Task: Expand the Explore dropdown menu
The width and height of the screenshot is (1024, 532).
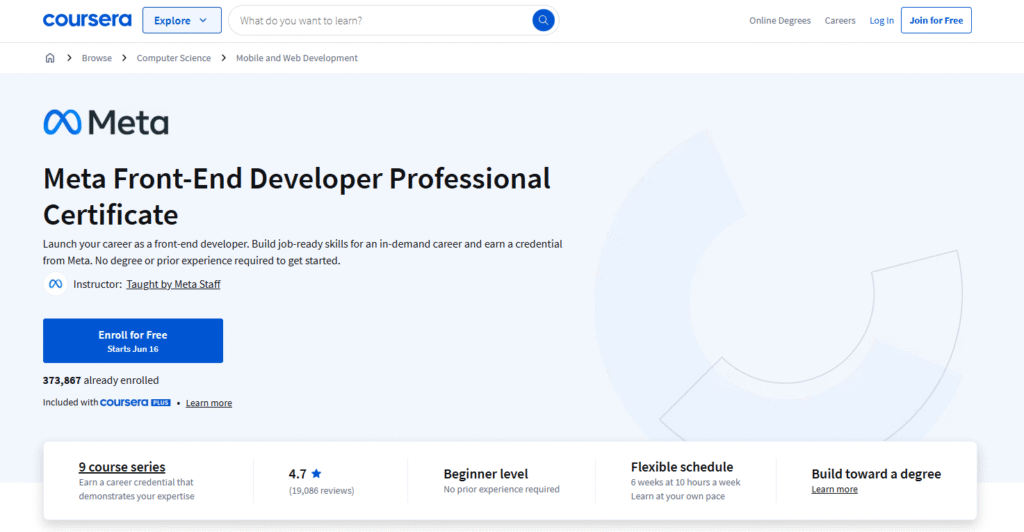Action: [182, 20]
